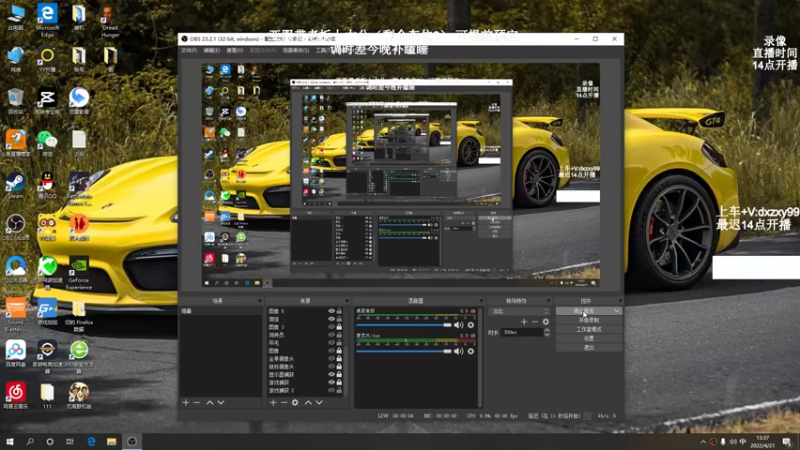
Task: Open the 麦克风/Aux audio settings gear
Action: (x=471, y=351)
